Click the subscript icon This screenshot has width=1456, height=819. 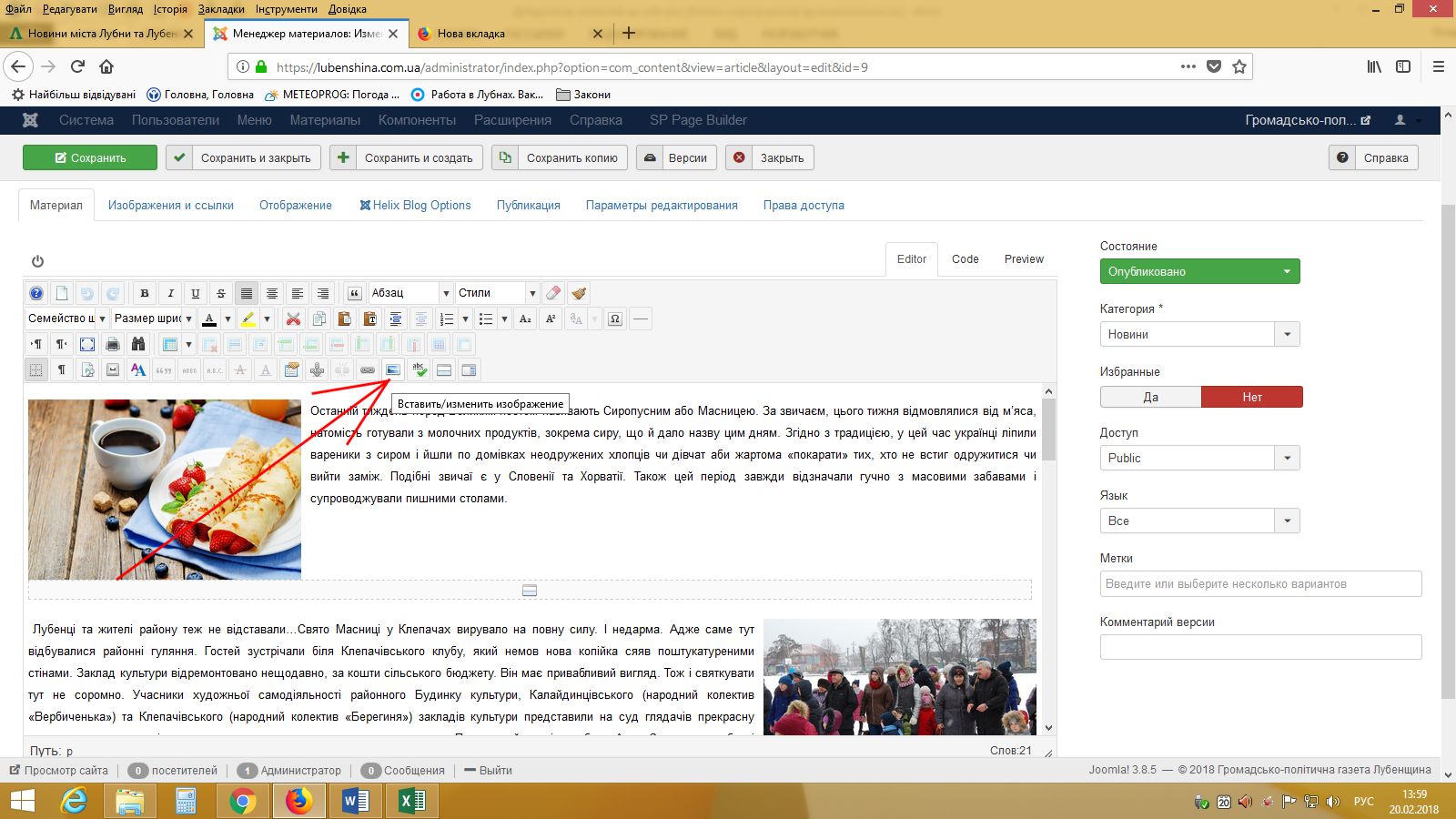[525, 318]
